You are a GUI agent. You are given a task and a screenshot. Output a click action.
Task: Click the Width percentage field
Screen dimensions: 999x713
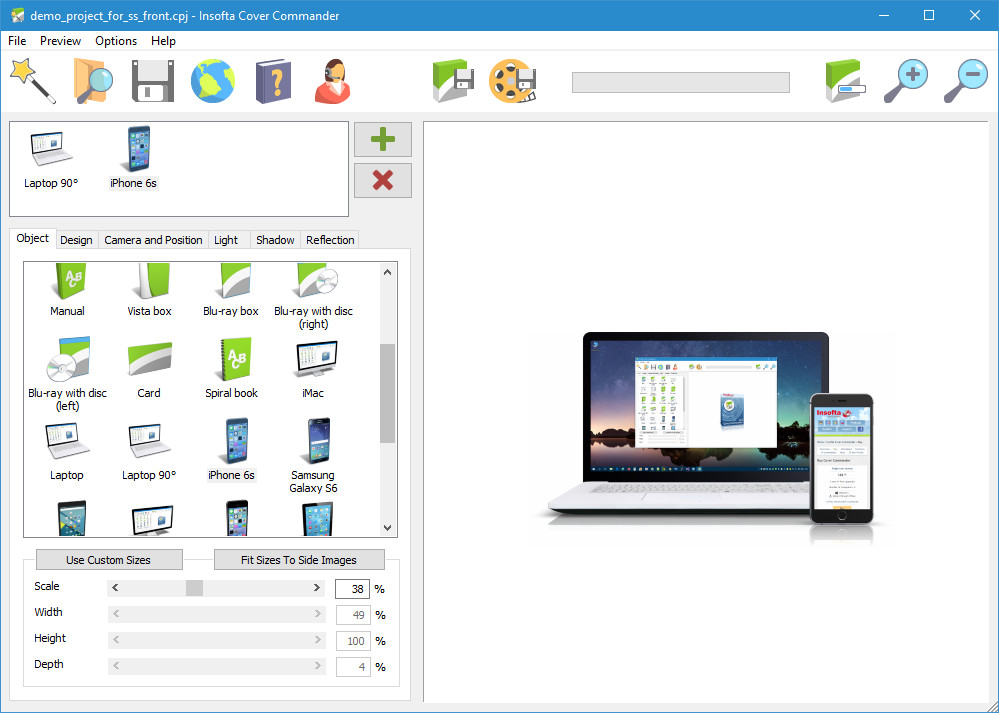(352, 615)
